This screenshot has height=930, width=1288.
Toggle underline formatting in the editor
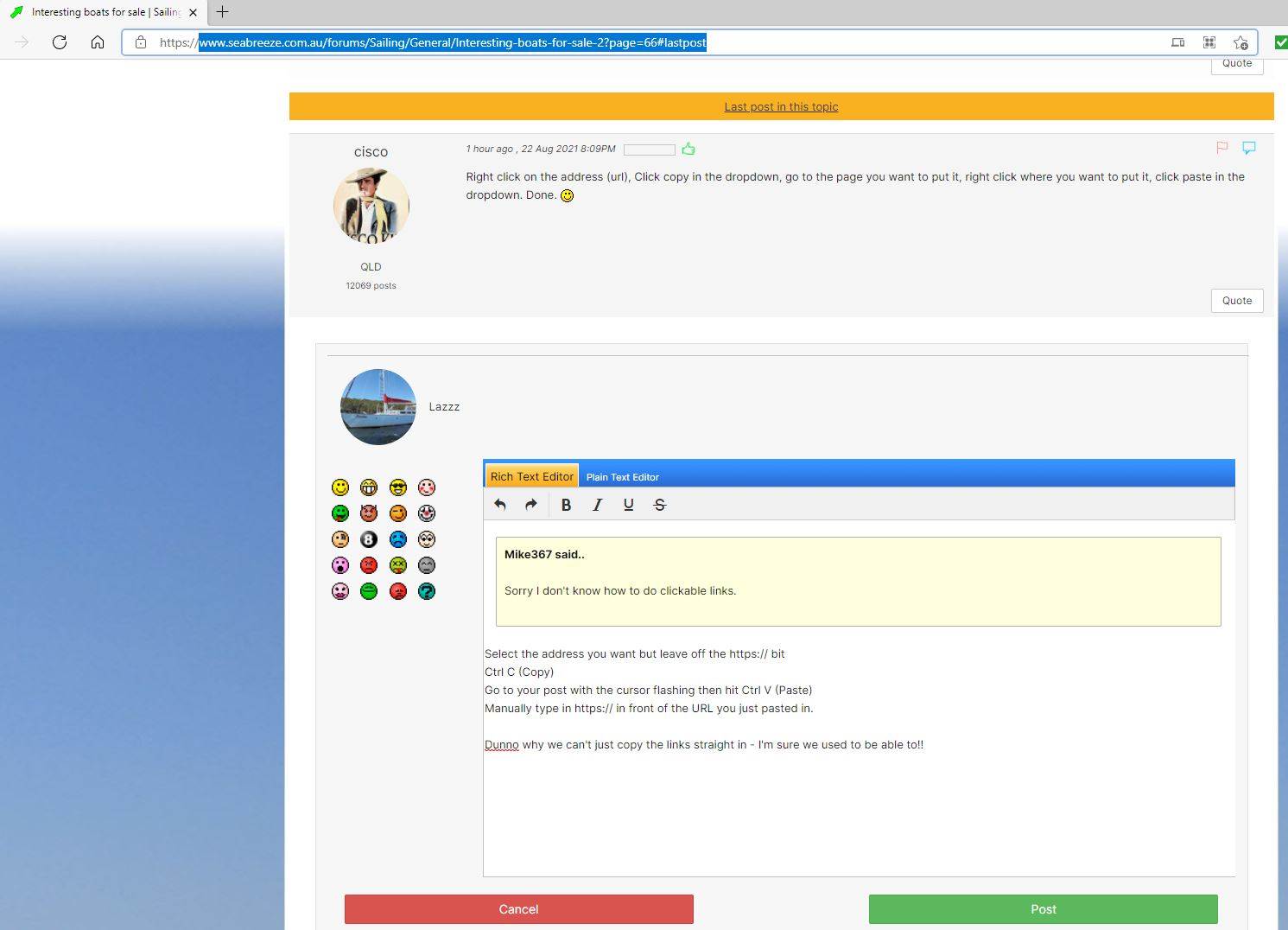(628, 505)
